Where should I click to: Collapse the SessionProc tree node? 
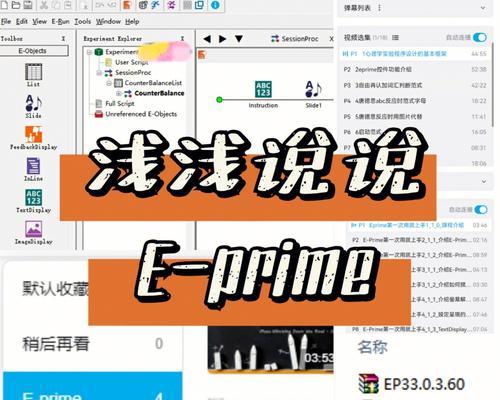click(x=99, y=73)
